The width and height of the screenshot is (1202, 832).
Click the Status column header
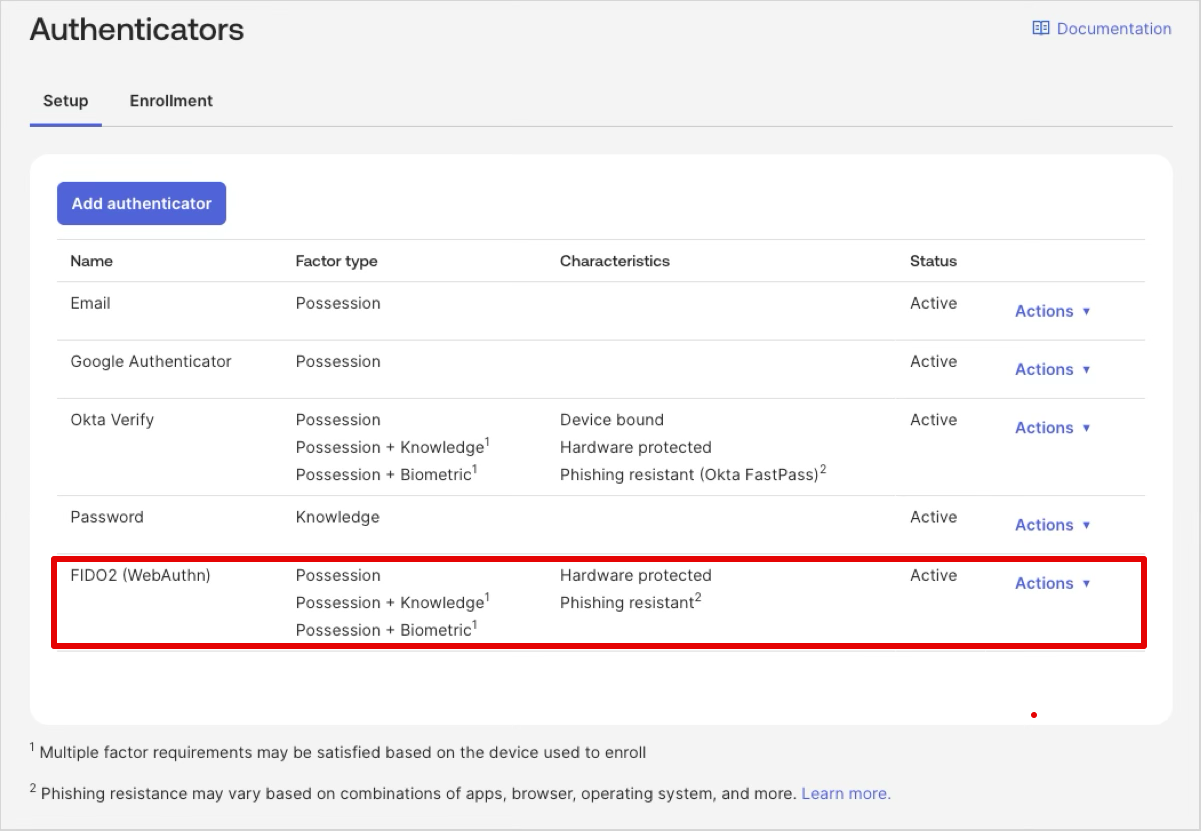click(x=933, y=261)
